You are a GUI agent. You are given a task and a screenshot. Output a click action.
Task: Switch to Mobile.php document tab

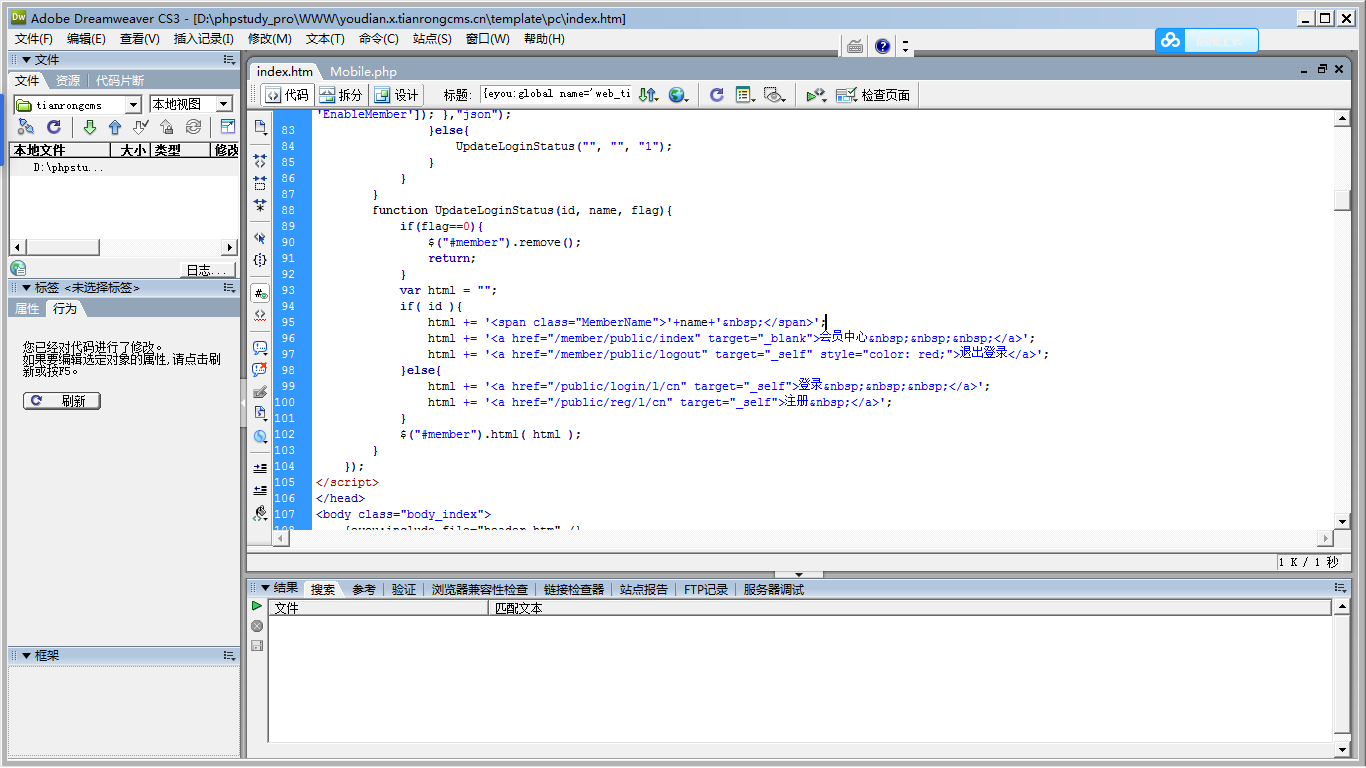364,71
